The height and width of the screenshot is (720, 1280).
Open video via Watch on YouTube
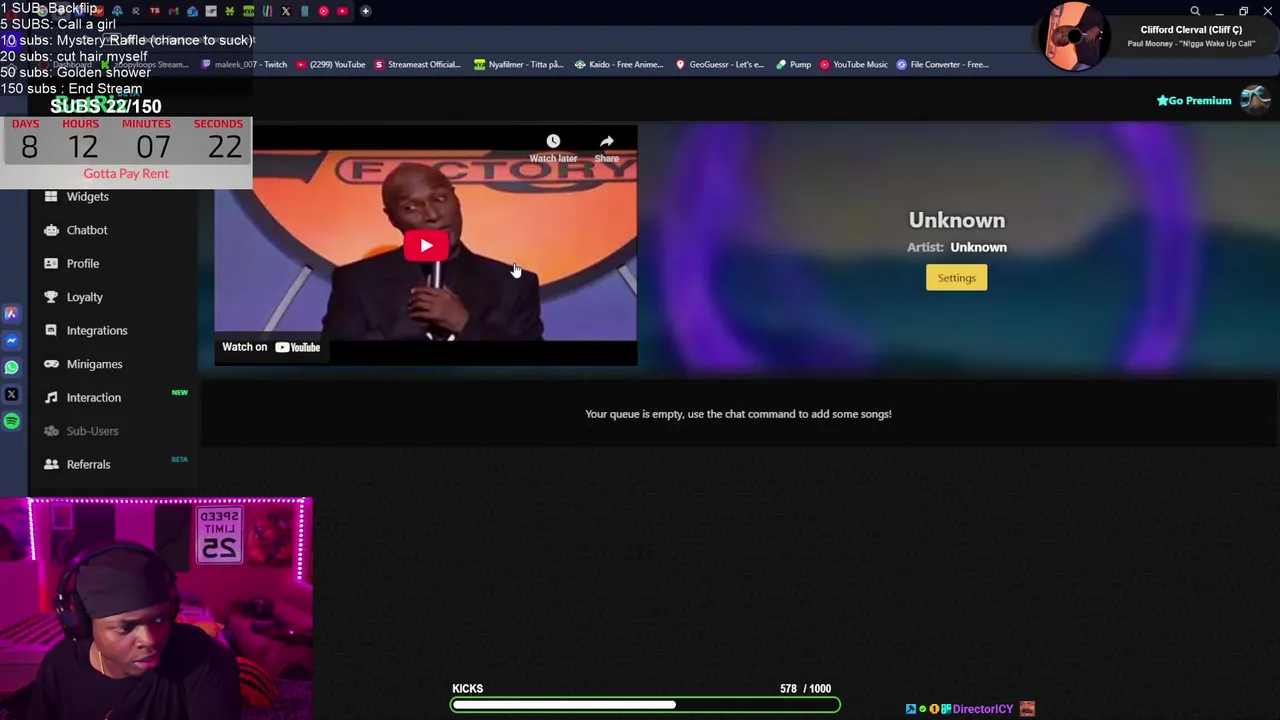click(271, 347)
